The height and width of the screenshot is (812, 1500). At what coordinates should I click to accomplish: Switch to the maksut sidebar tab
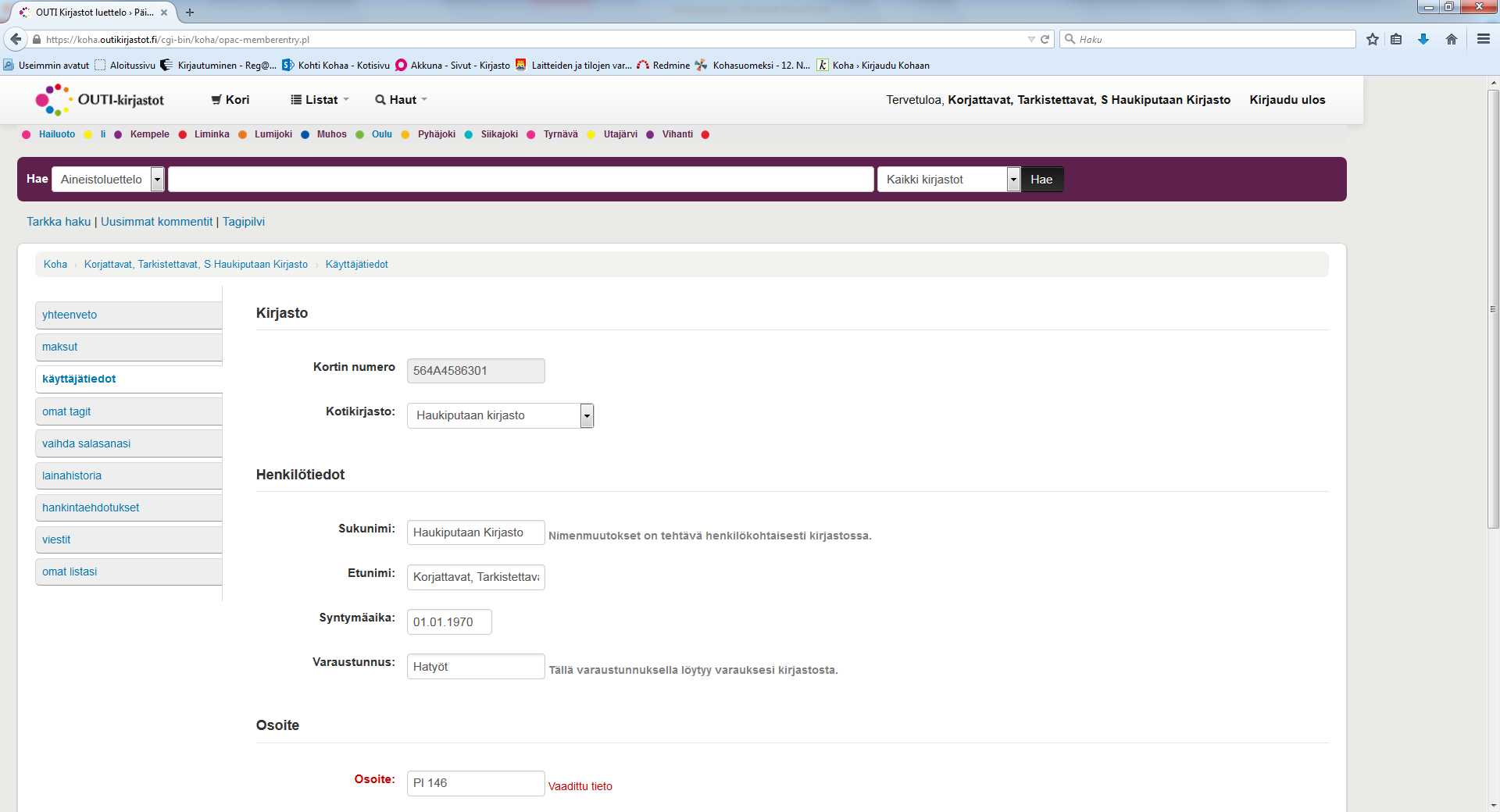129,347
